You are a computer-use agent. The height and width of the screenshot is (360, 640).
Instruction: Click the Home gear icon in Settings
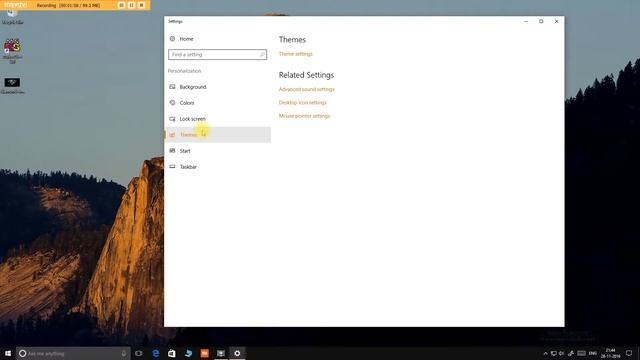pyautogui.click(x=172, y=39)
